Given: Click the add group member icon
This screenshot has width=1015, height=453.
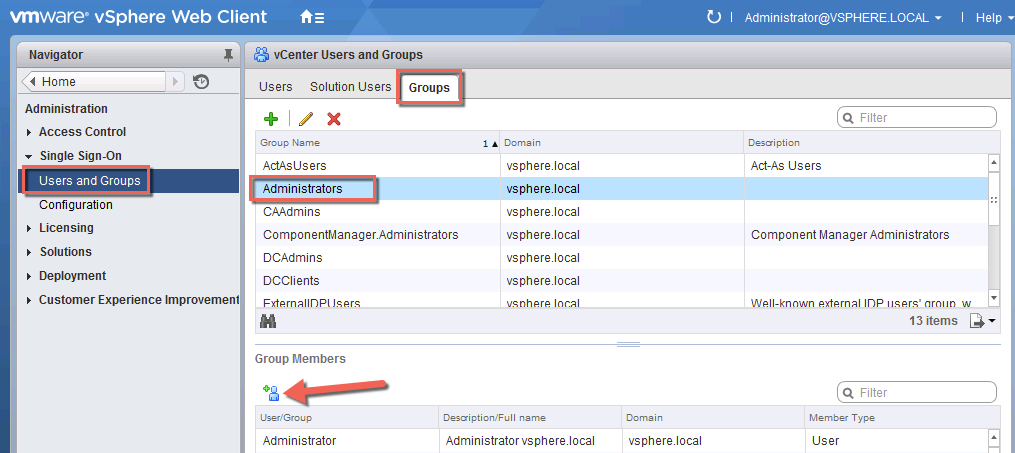Looking at the screenshot, I should [270, 393].
